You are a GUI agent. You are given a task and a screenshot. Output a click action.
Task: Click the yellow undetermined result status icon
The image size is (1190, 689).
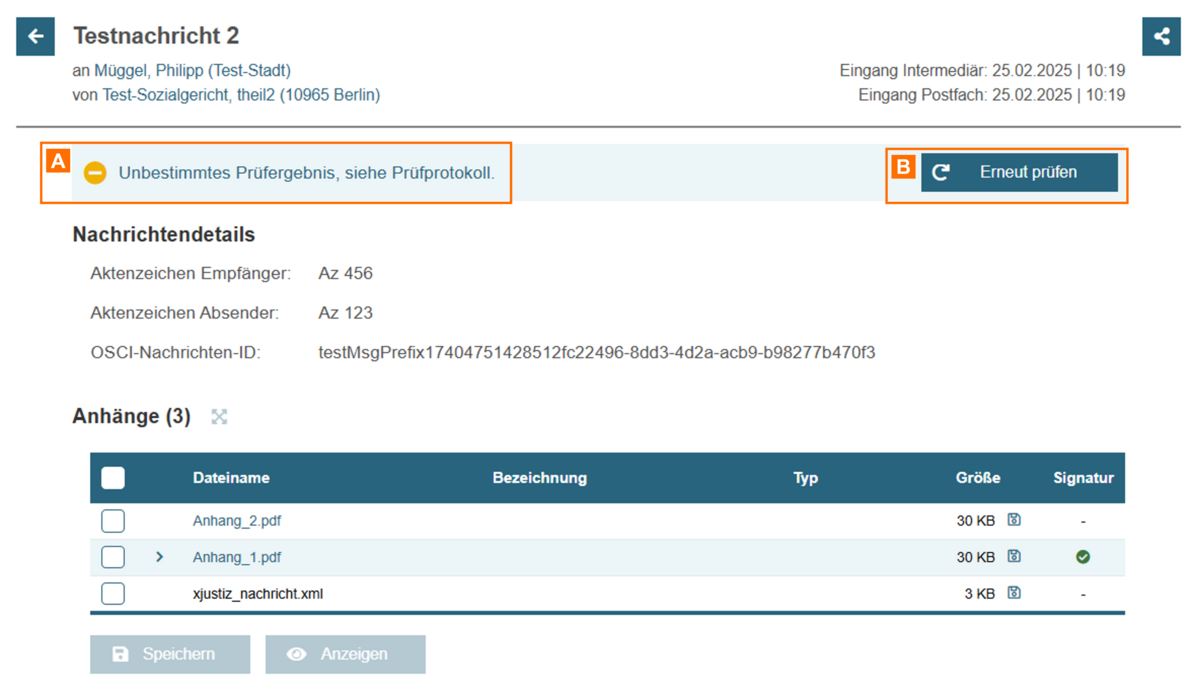tap(95, 173)
